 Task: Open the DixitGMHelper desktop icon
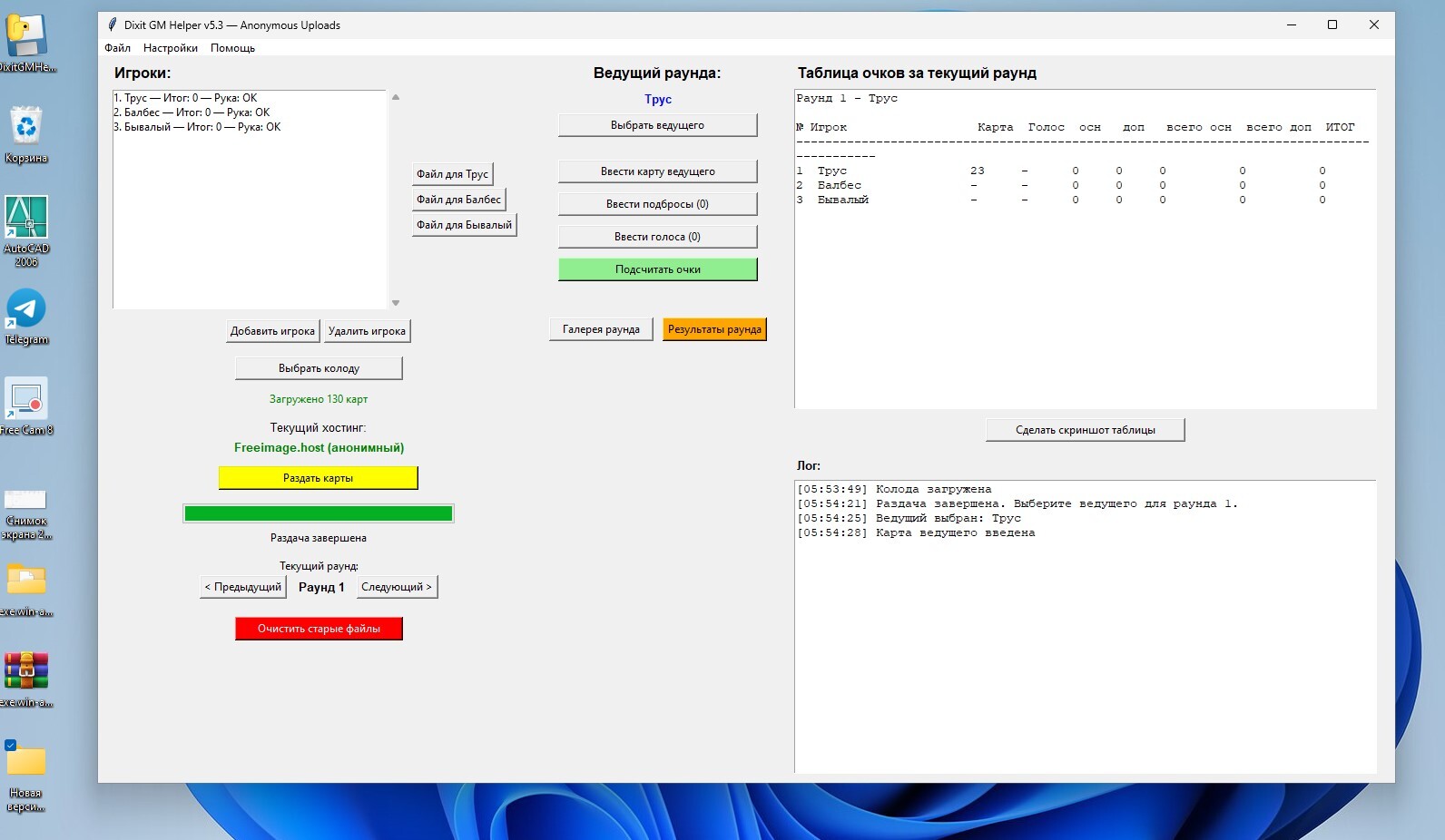click(26, 43)
